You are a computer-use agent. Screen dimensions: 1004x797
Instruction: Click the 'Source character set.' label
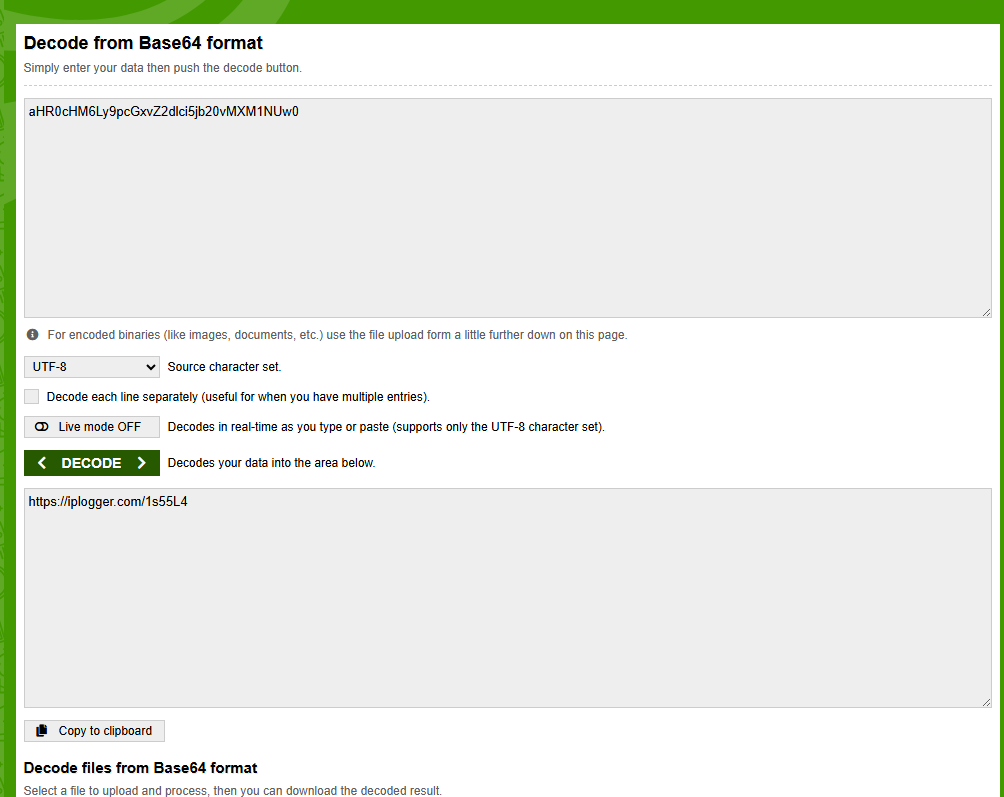pyautogui.click(x=224, y=367)
